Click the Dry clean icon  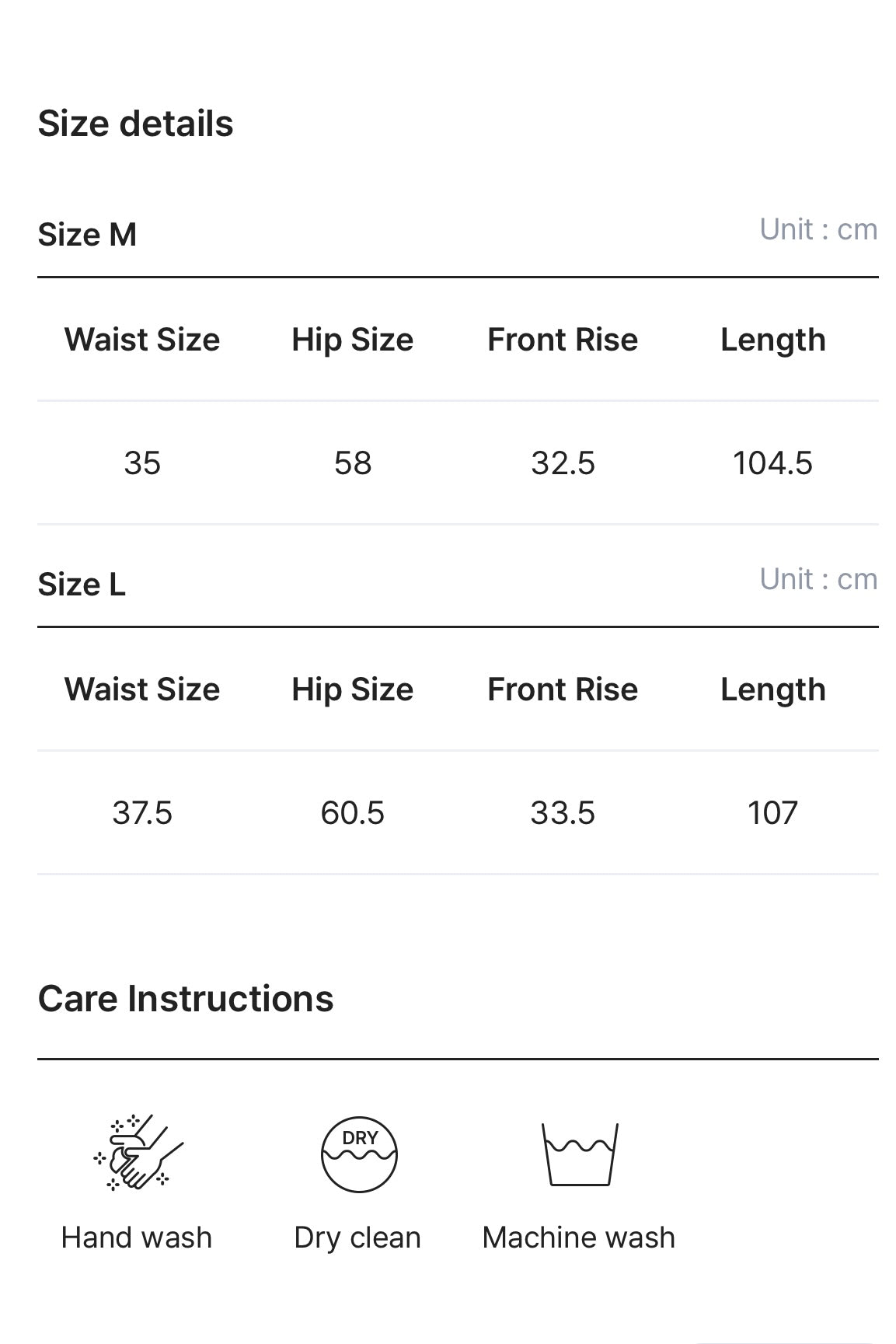pos(359,1154)
